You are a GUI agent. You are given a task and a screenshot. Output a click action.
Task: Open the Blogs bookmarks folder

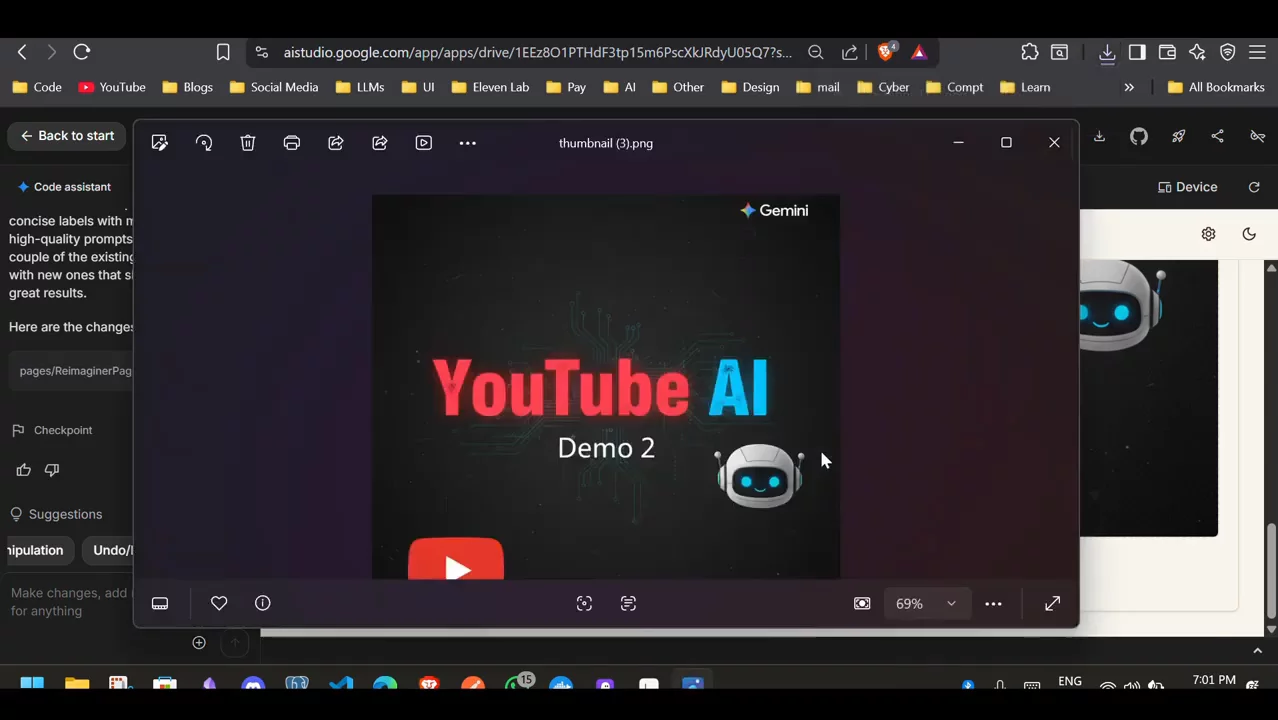[x=188, y=87]
